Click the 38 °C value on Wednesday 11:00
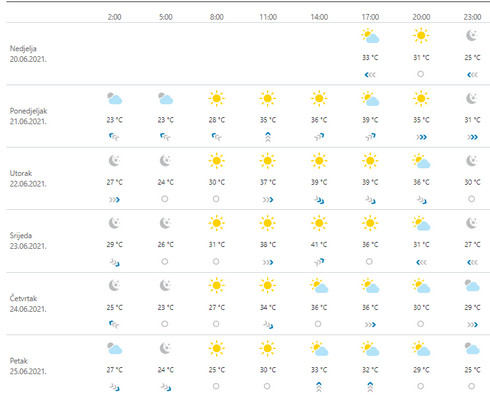This screenshot has height=397, width=490. pyautogui.click(x=268, y=245)
